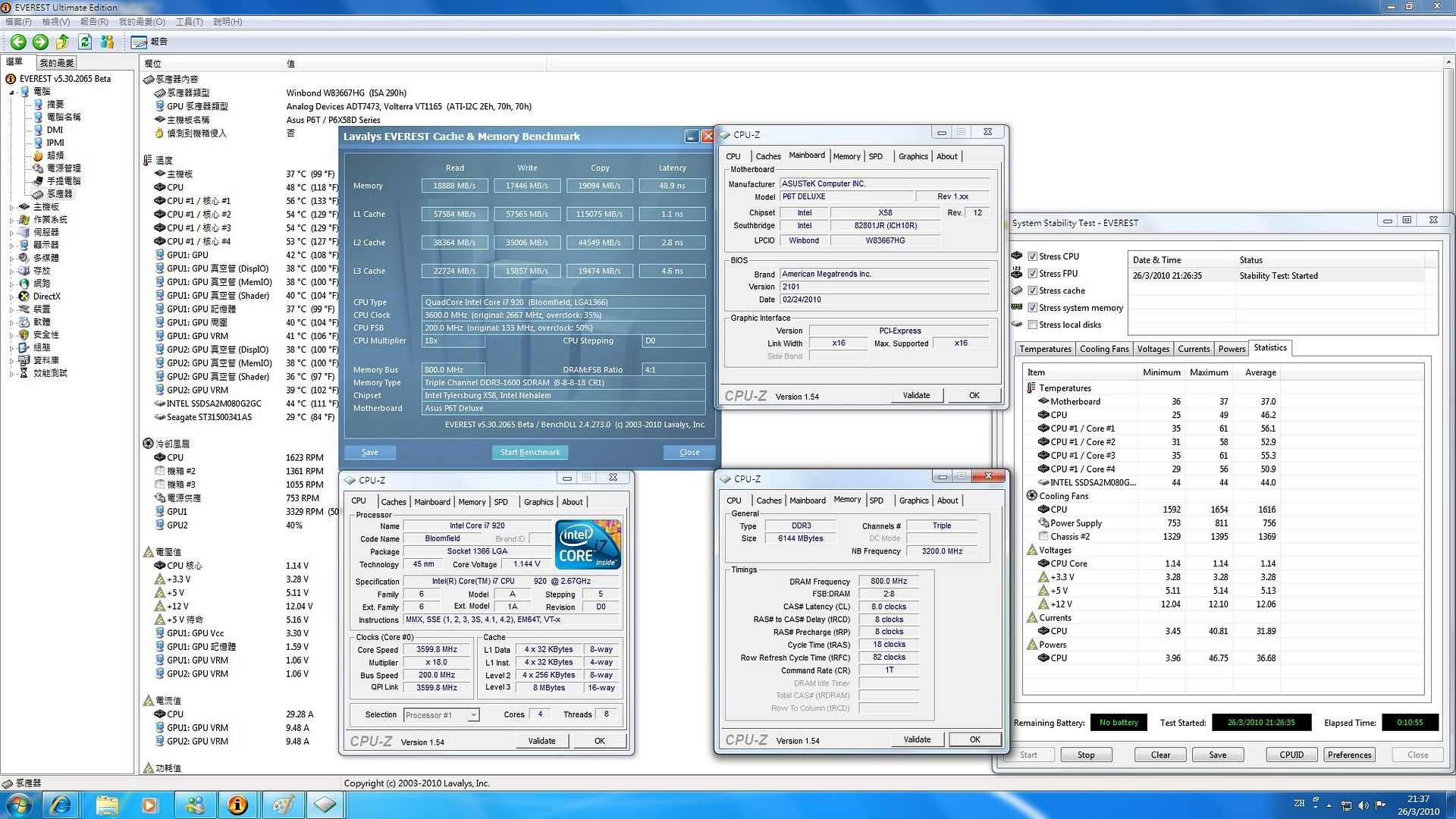Image resolution: width=1456 pixels, height=819 pixels.
Task: Click the green Back arrow in EVEREST toolbar
Action: (18, 42)
